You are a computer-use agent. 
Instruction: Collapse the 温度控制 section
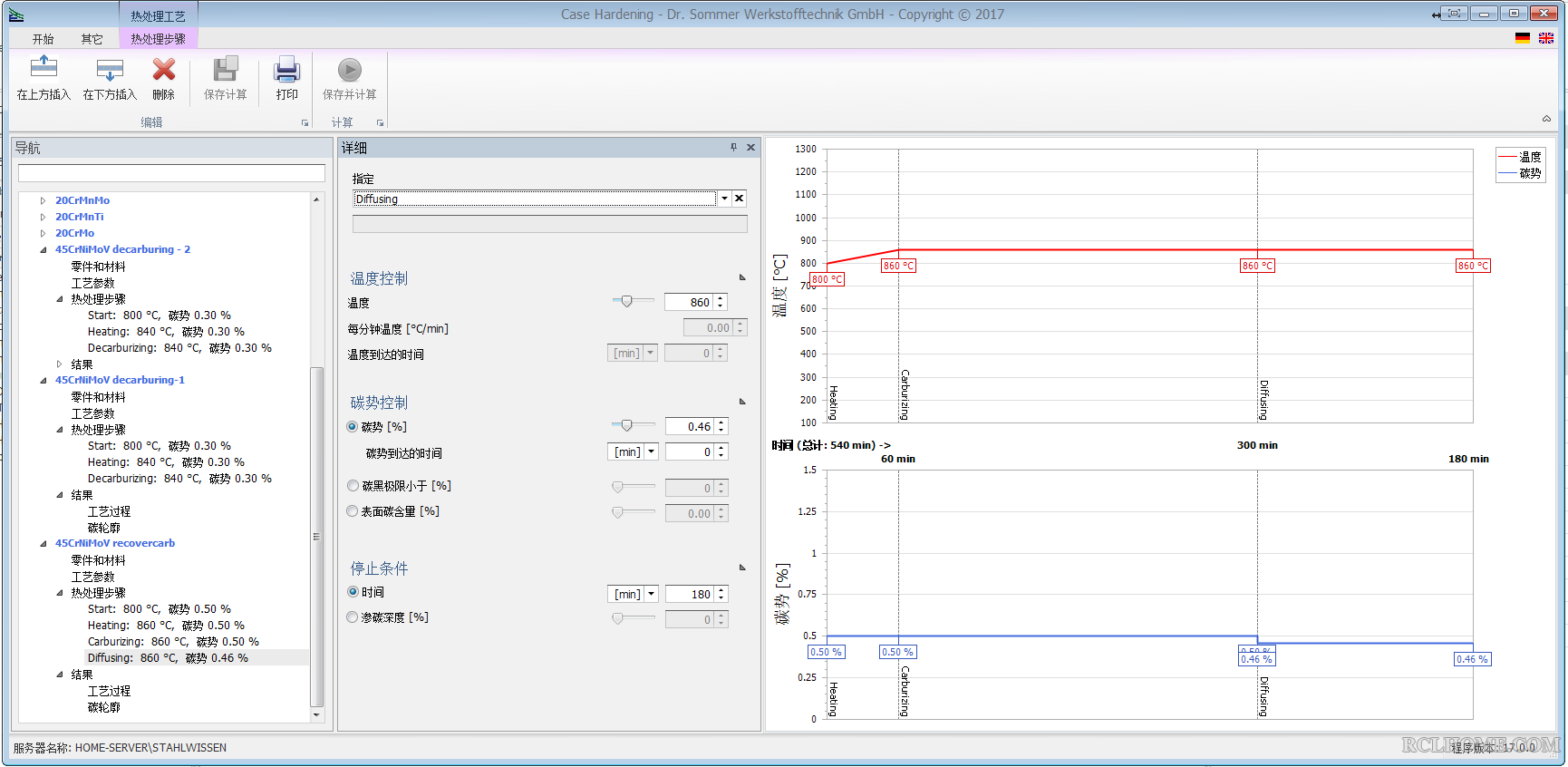[742, 277]
